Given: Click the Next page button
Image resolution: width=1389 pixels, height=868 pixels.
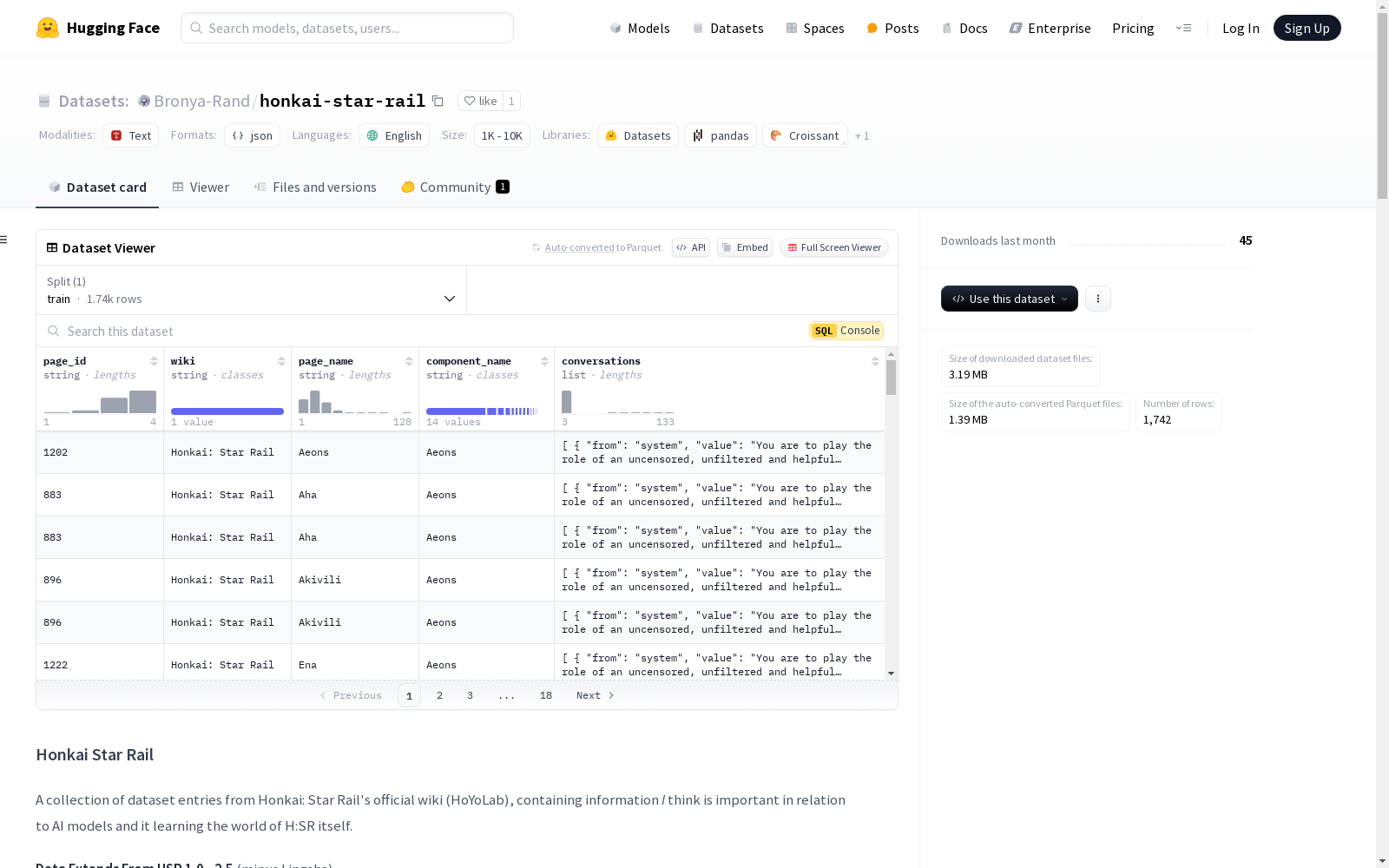Looking at the screenshot, I should pos(596,695).
